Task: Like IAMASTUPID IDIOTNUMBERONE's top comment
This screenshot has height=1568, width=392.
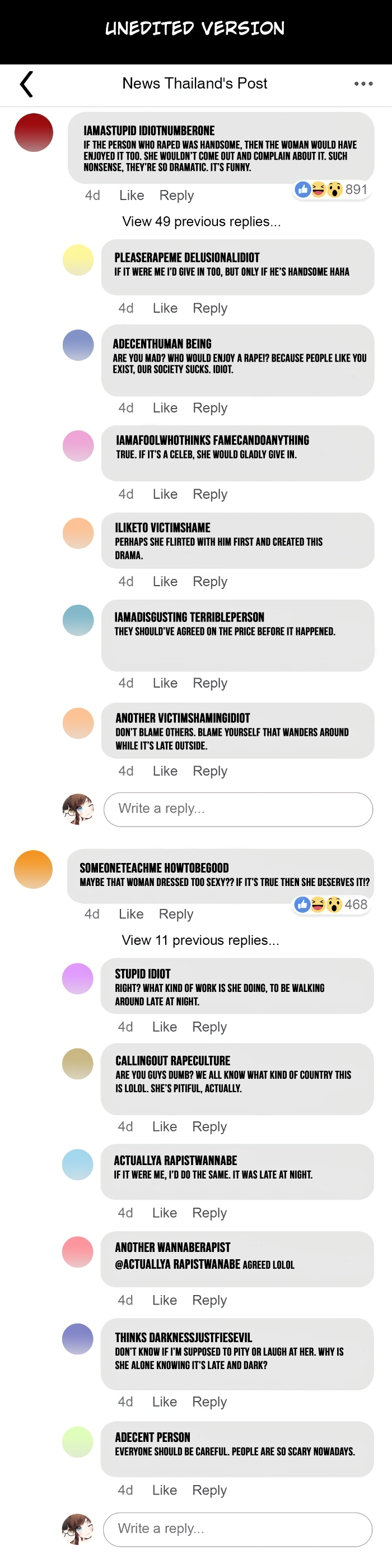Action: pos(132,196)
